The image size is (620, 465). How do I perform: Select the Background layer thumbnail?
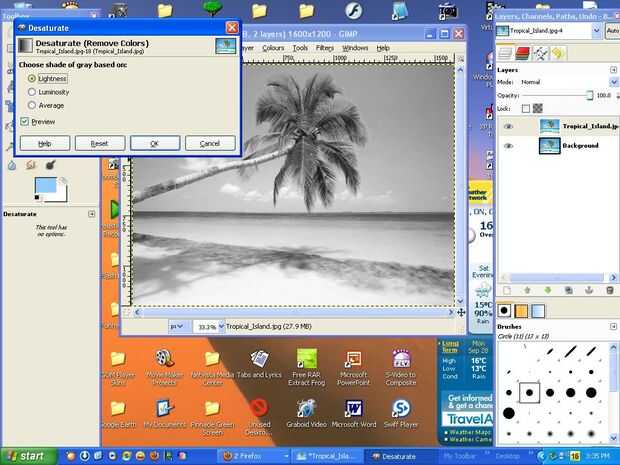coord(550,146)
